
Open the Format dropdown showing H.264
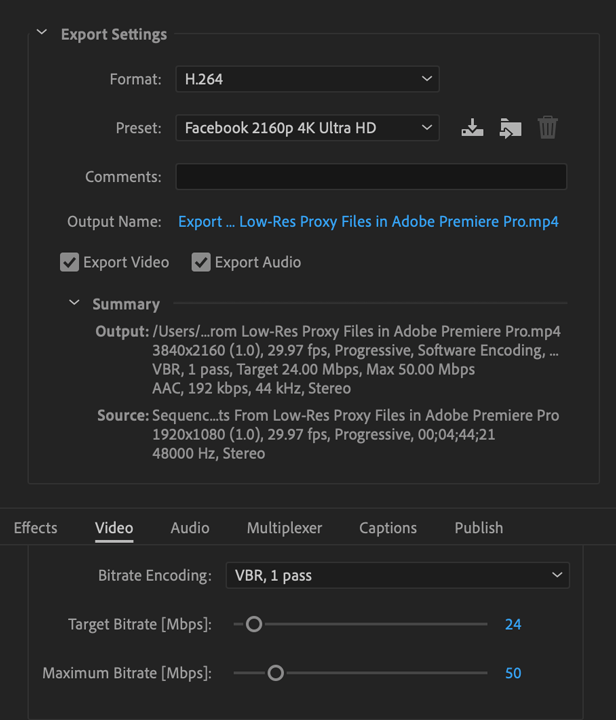click(308, 79)
